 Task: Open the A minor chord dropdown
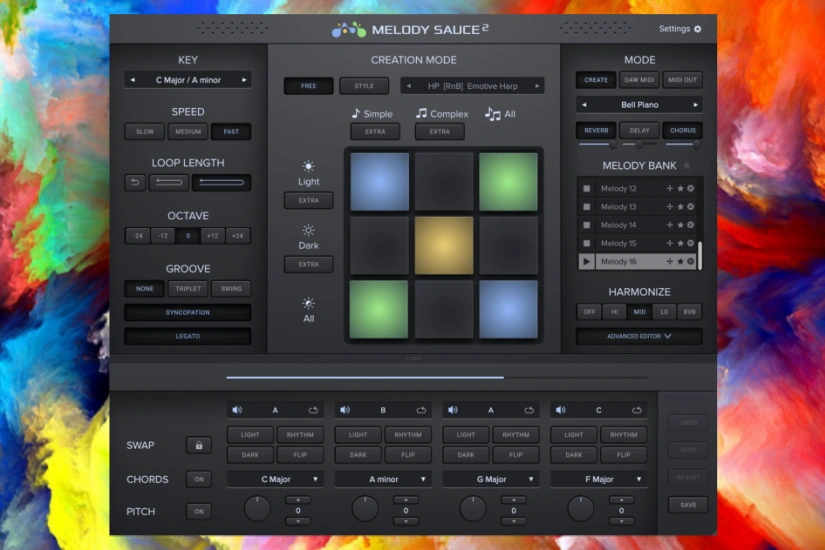[383, 479]
